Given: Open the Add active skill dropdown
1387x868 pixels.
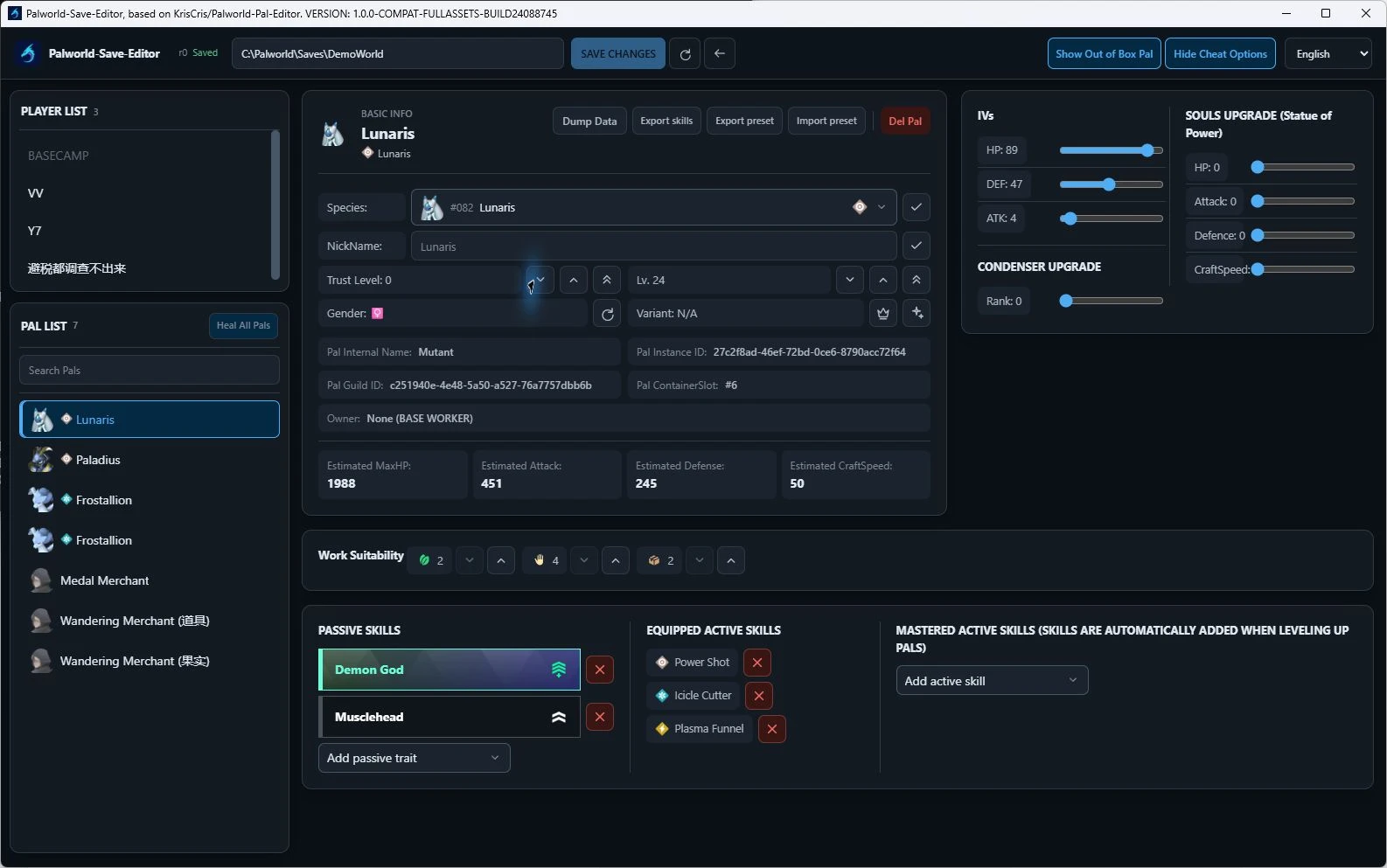Looking at the screenshot, I should [992, 680].
